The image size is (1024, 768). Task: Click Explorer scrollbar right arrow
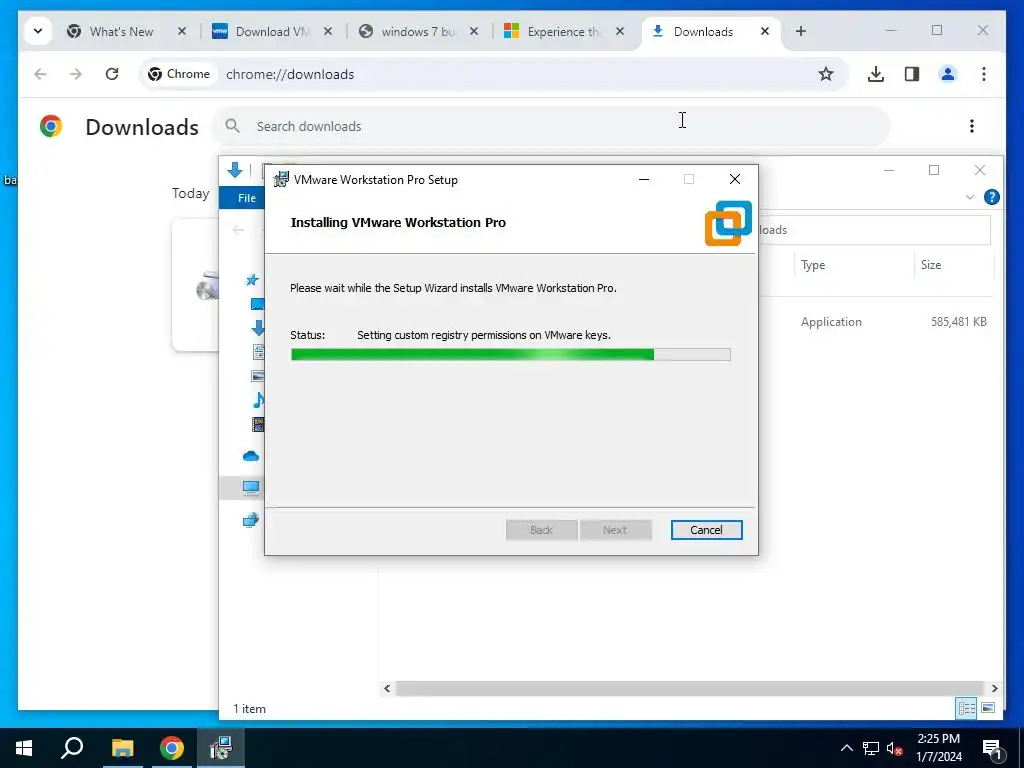click(x=994, y=688)
